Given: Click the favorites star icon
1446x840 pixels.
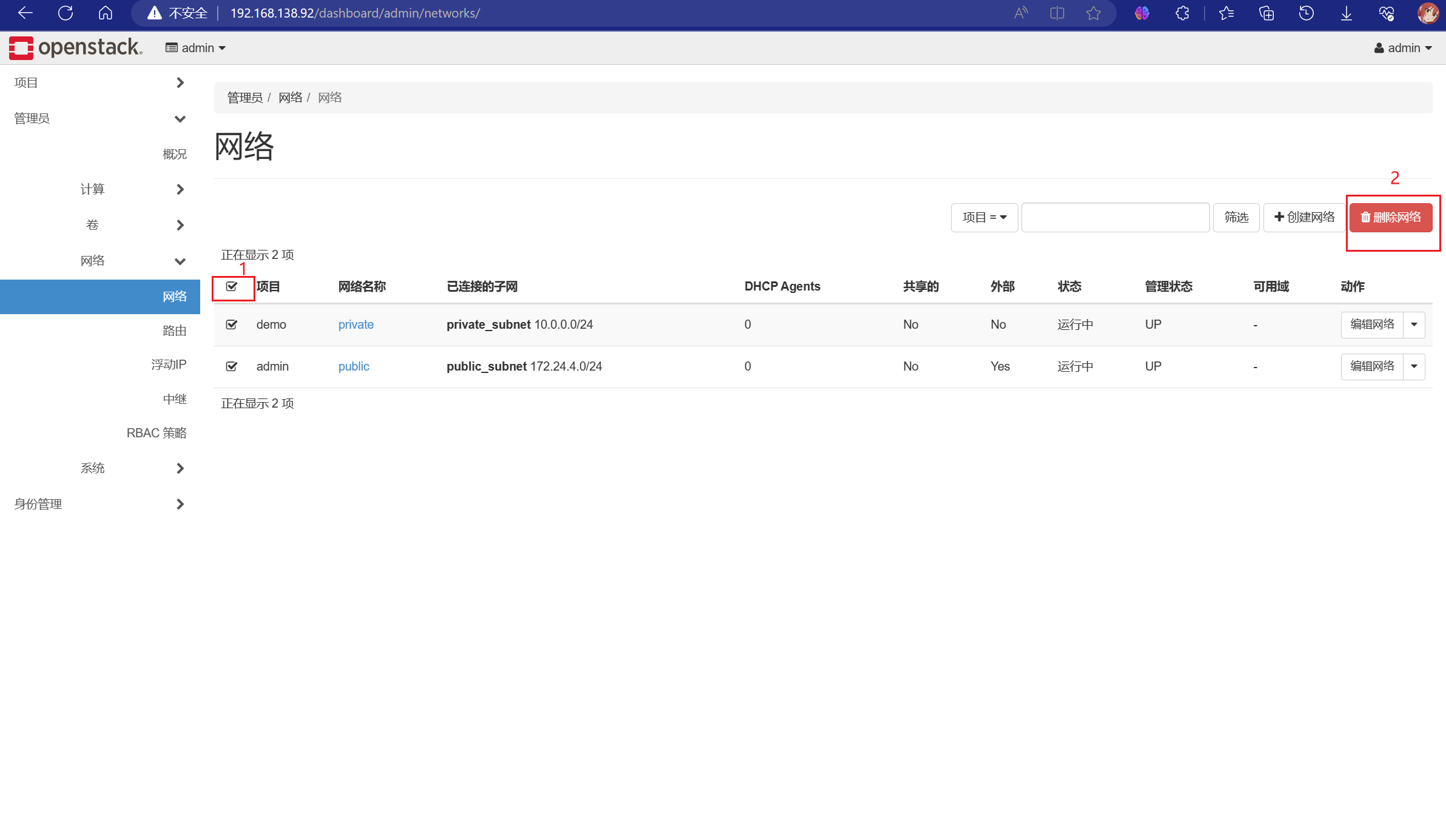Looking at the screenshot, I should point(1093,13).
